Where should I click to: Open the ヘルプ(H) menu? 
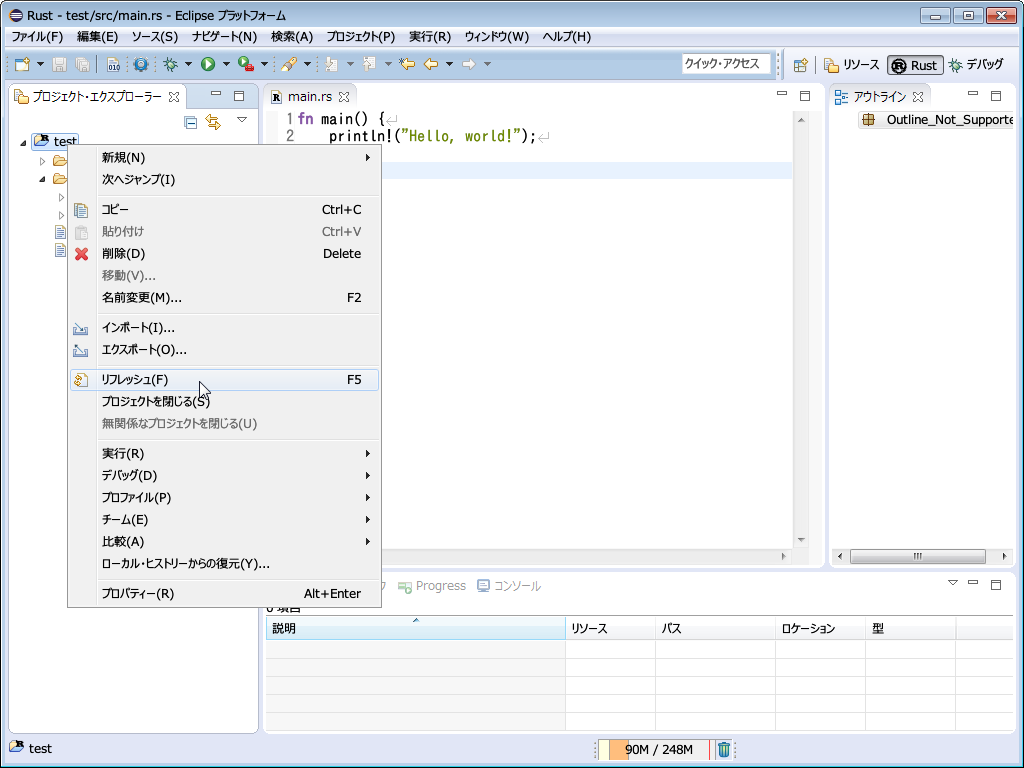pos(566,37)
